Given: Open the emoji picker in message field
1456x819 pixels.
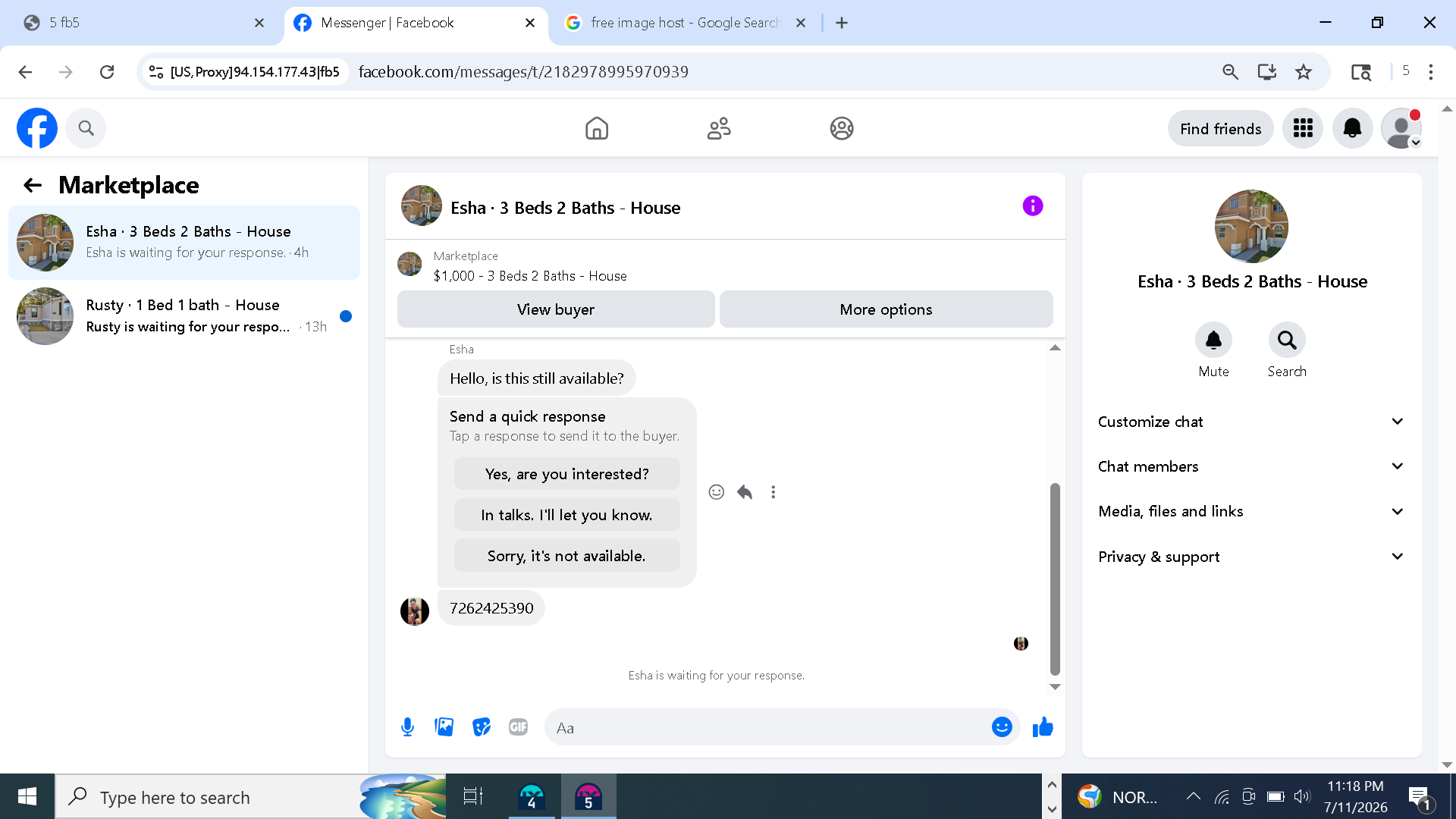Looking at the screenshot, I should pos(1002,727).
